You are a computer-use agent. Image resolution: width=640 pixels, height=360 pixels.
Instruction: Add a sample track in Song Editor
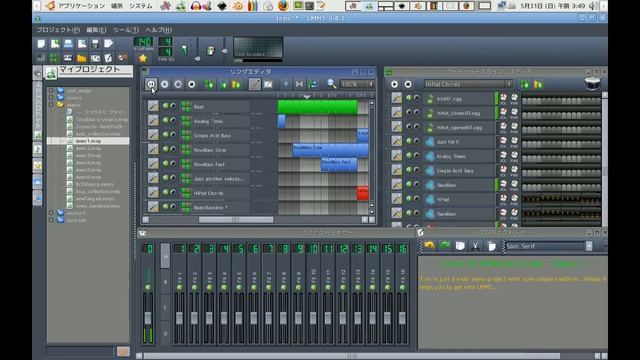click(223, 84)
